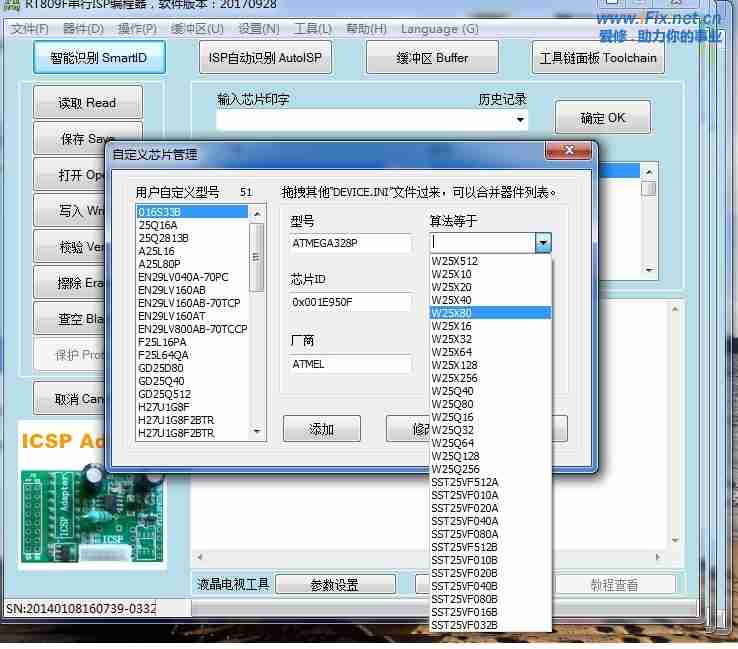Click the 型号 field containing ATMEGA328P
This screenshot has height=649, width=738.
click(x=351, y=243)
